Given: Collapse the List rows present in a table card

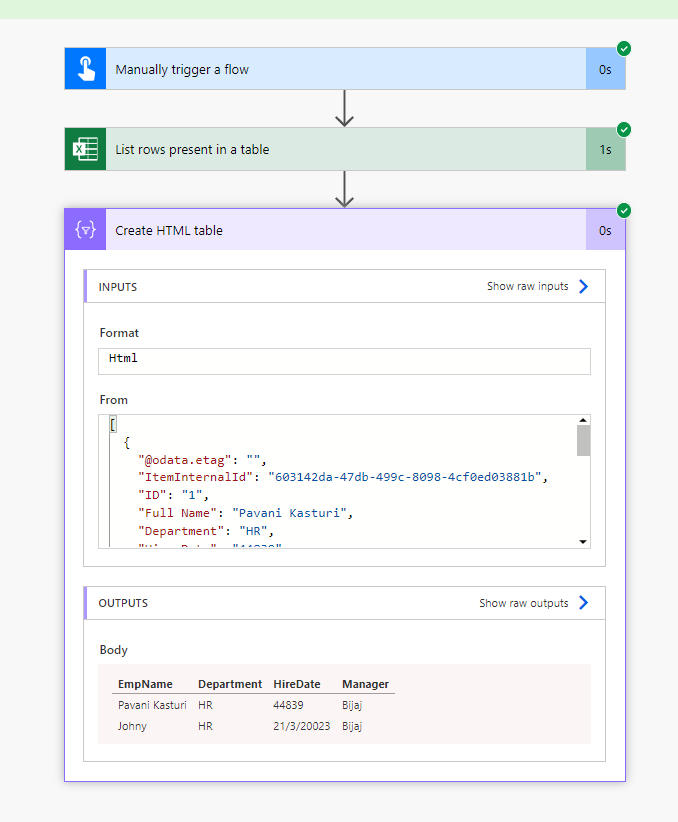Looking at the screenshot, I should coord(300,148).
